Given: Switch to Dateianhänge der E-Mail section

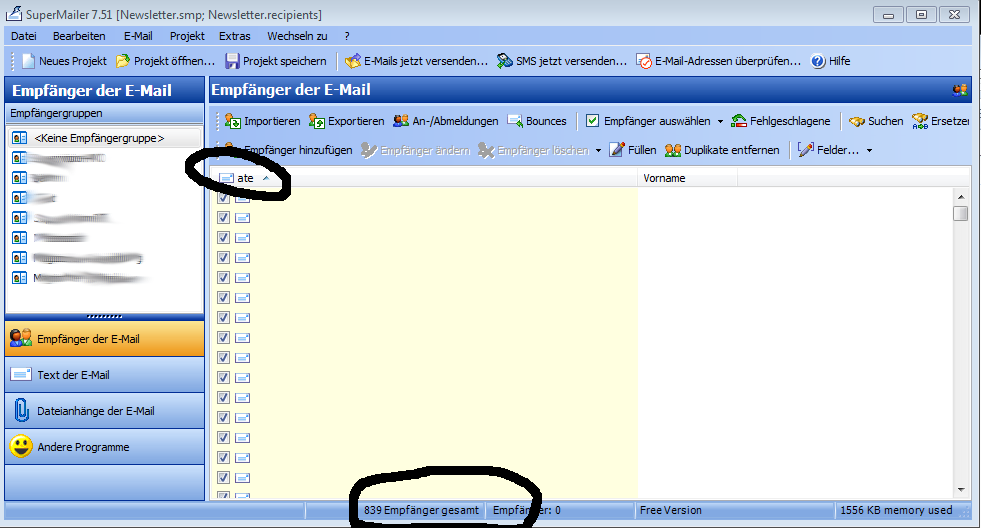Looking at the screenshot, I should pos(104,411).
